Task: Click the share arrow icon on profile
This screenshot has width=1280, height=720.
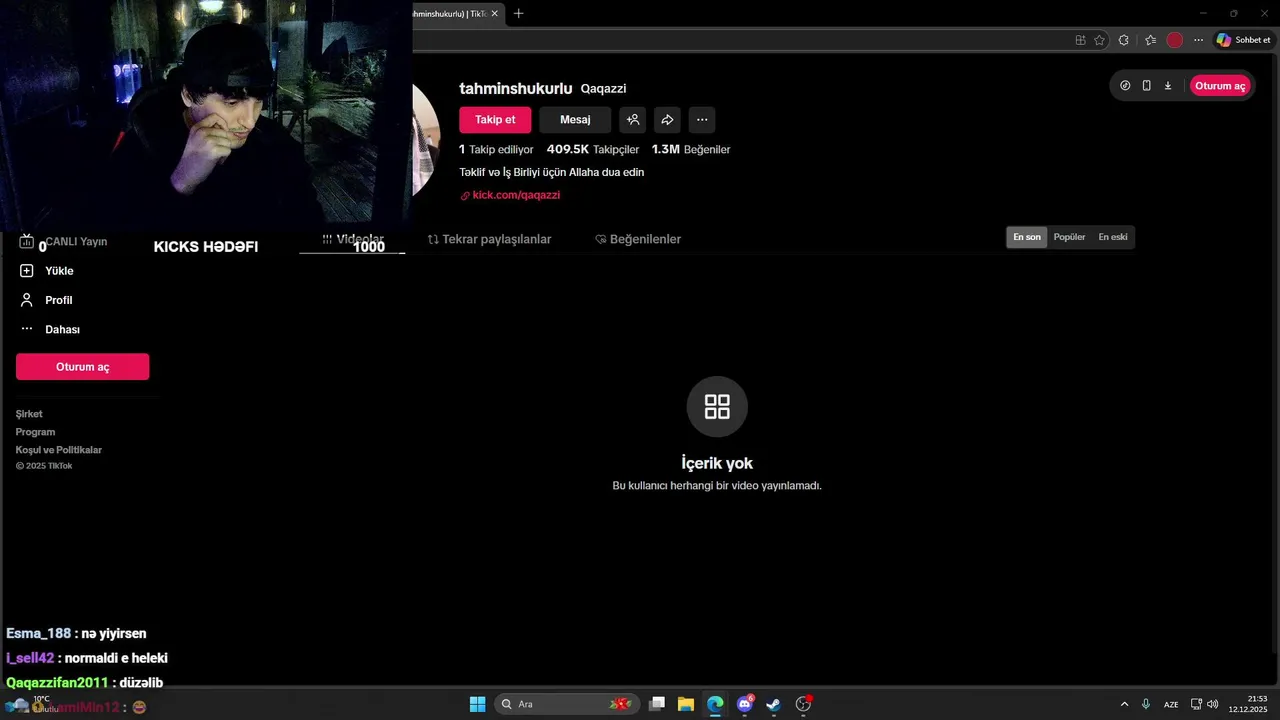Action: click(x=667, y=120)
